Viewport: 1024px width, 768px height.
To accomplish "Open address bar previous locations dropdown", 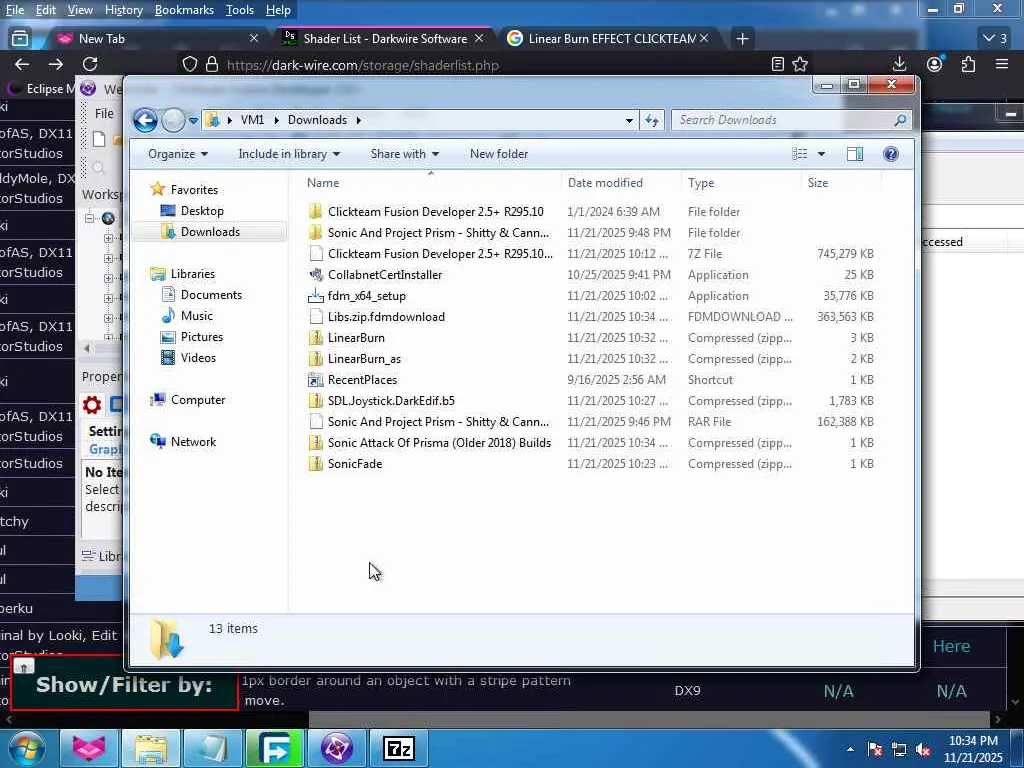I will click(629, 120).
